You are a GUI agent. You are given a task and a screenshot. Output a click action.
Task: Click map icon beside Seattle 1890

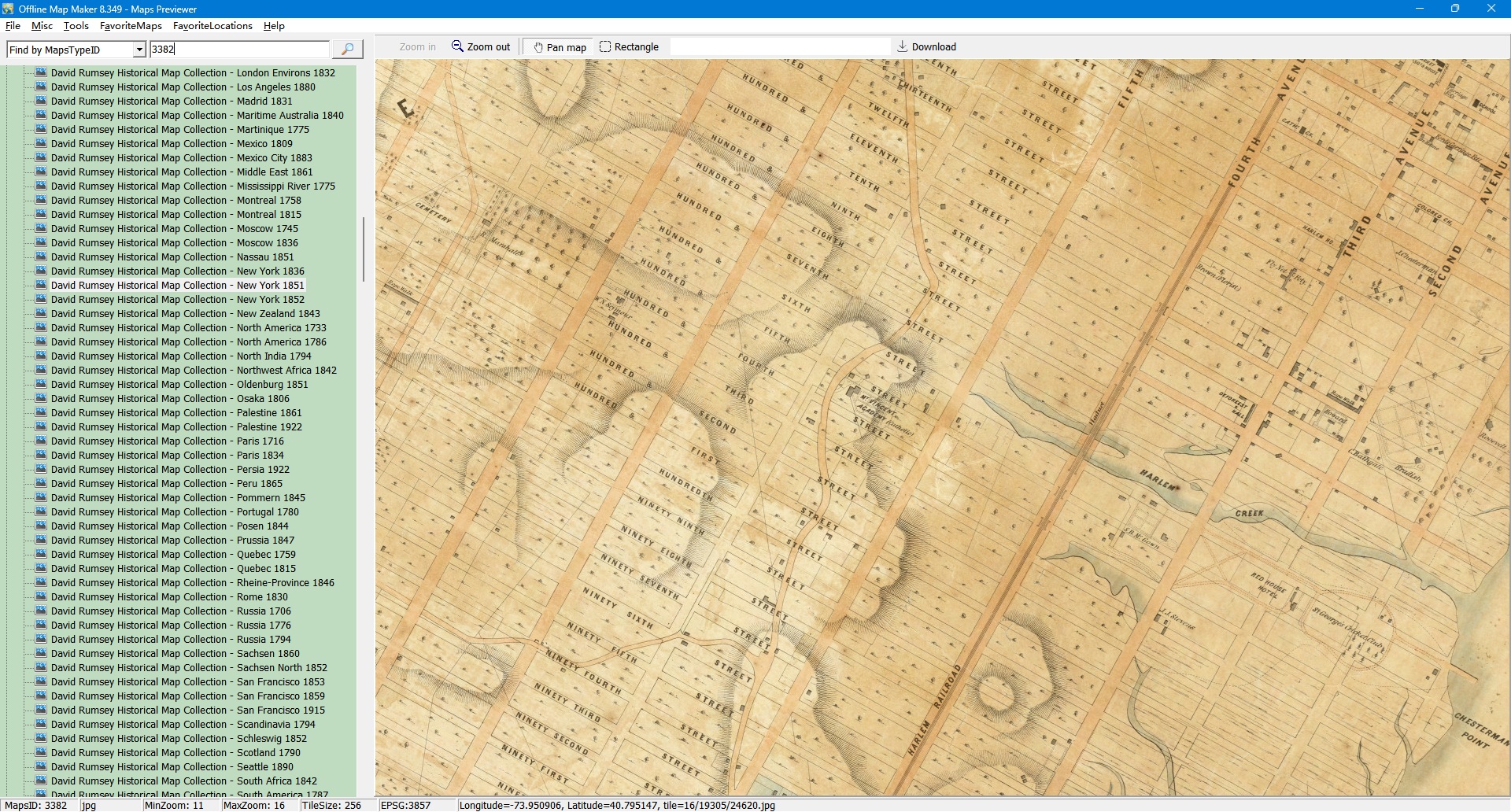(x=41, y=767)
